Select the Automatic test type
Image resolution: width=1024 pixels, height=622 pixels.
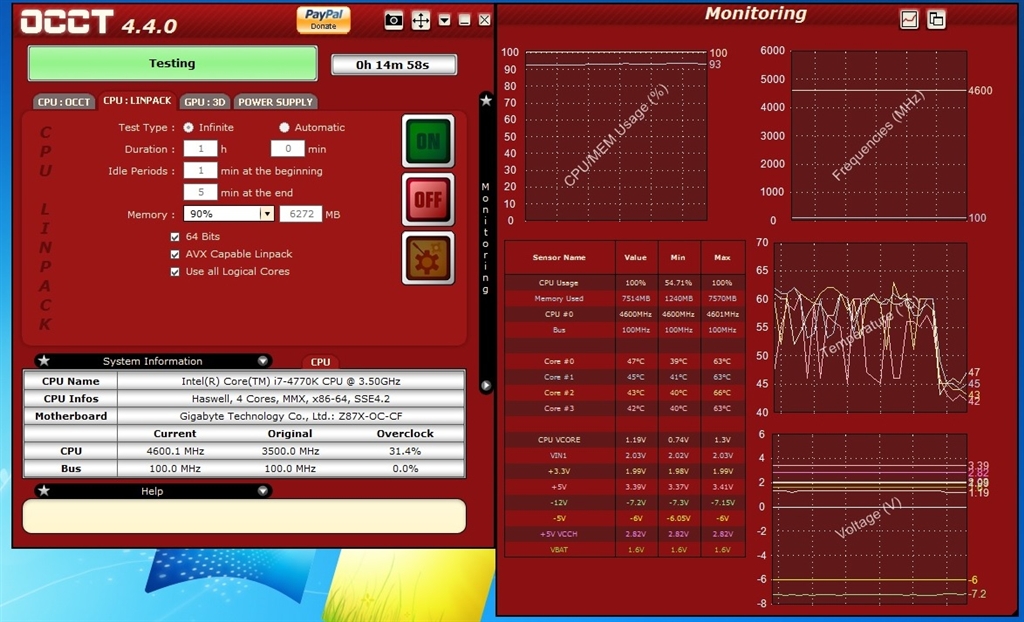(x=284, y=127)
